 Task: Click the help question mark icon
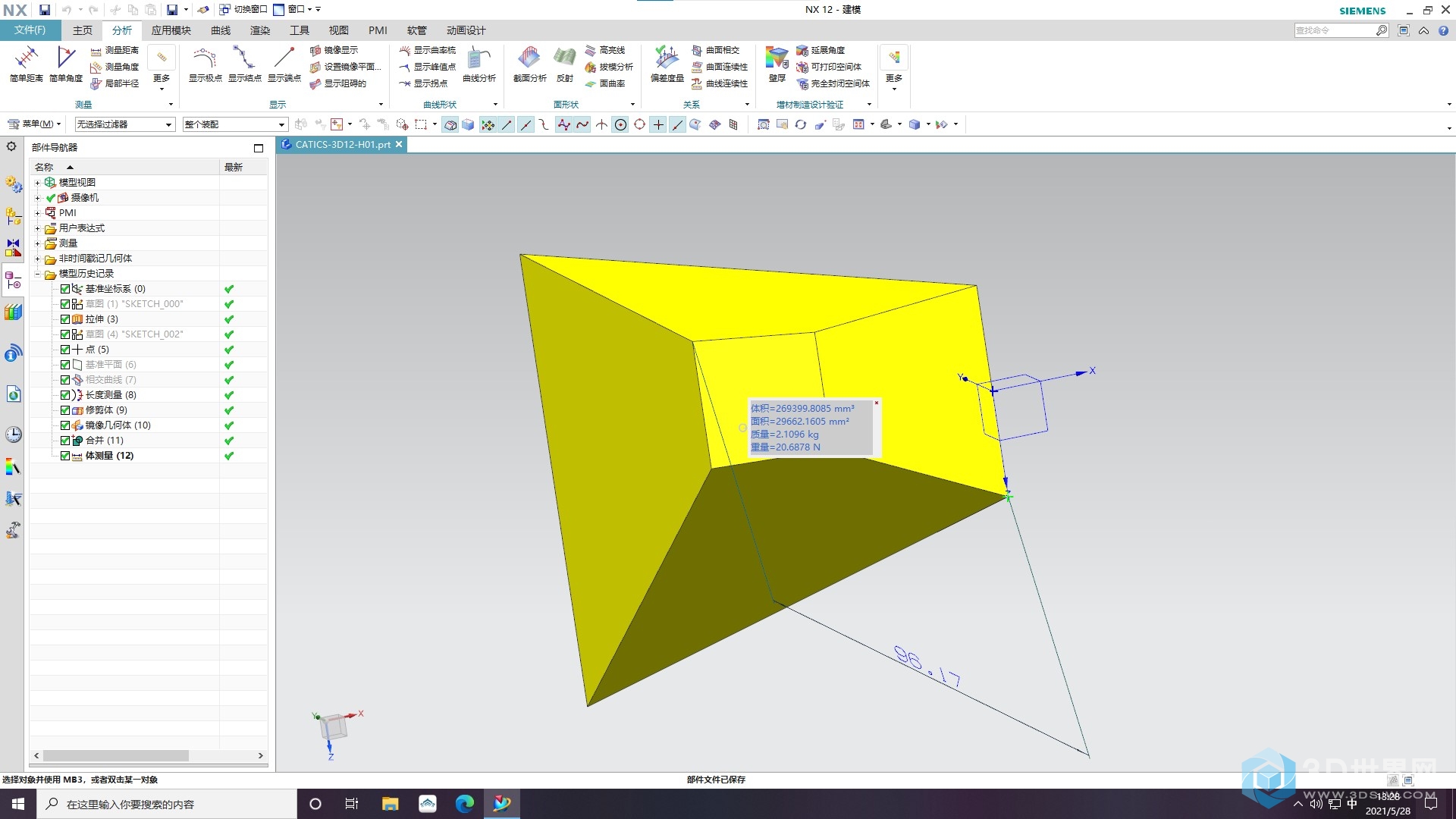pos(1444,30)
